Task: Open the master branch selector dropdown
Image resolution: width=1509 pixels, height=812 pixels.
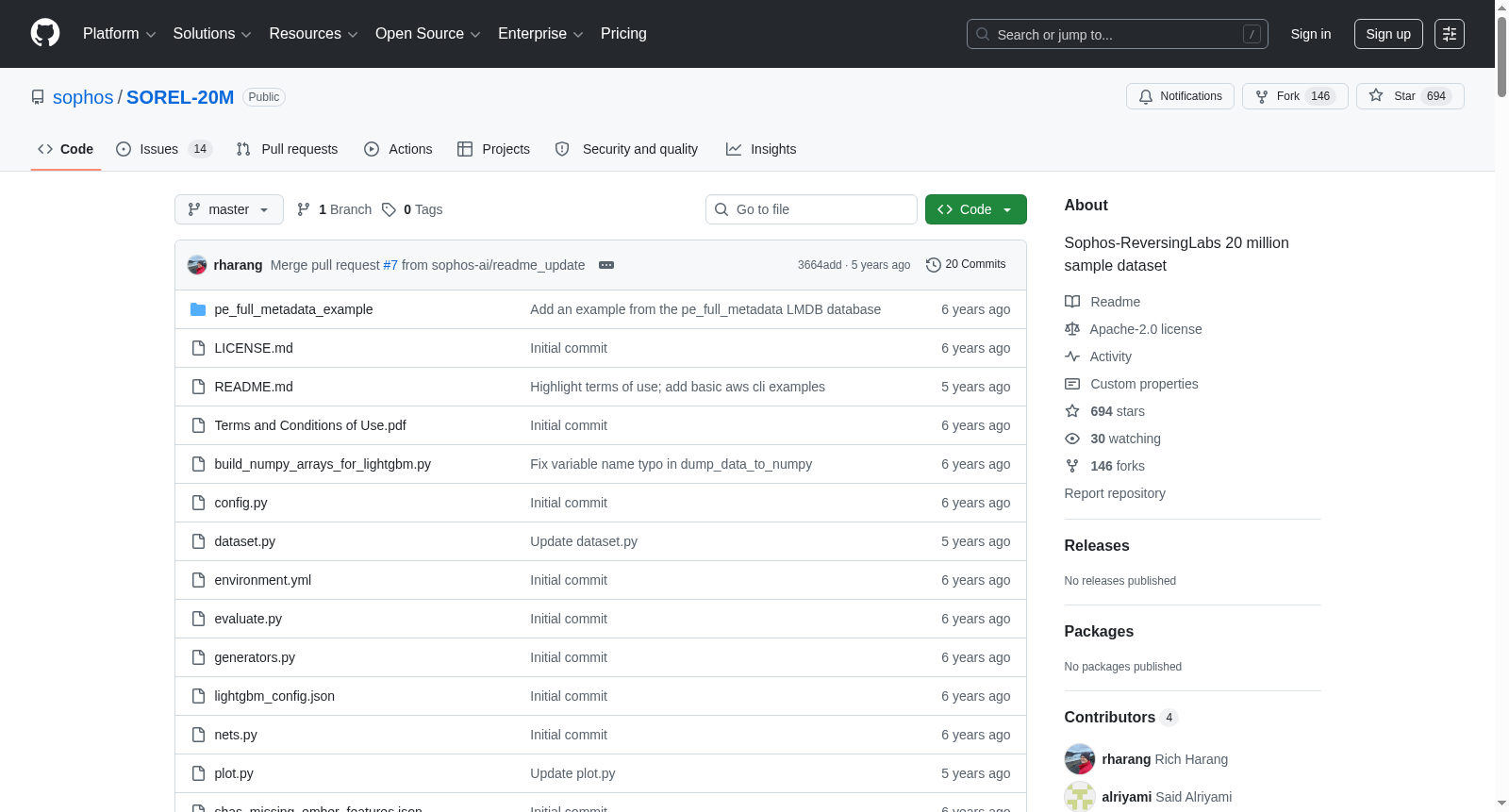Action: click(x=229, y=209)
